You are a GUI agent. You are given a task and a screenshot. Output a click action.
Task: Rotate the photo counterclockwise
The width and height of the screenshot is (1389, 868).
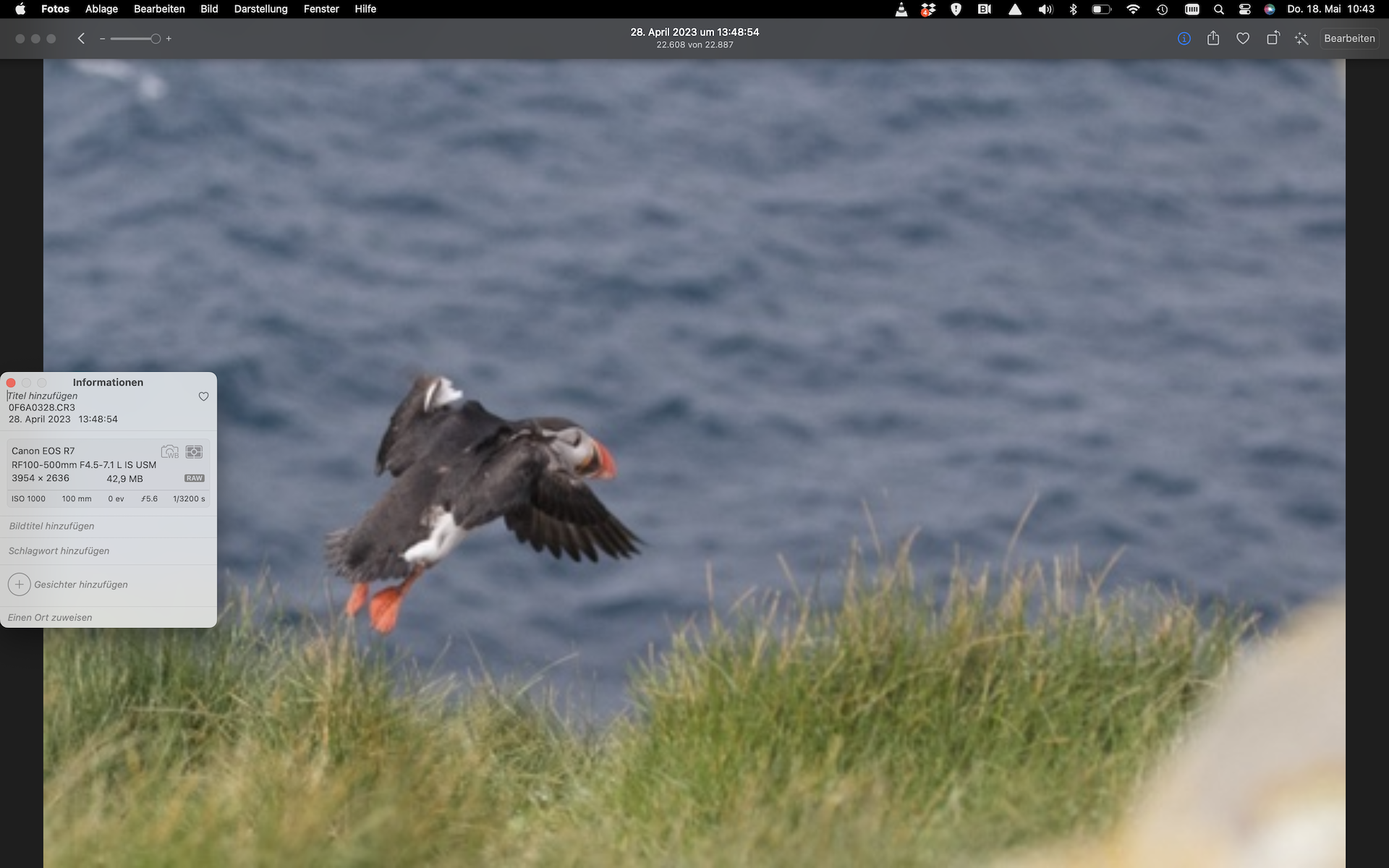tap(1273, 38)
